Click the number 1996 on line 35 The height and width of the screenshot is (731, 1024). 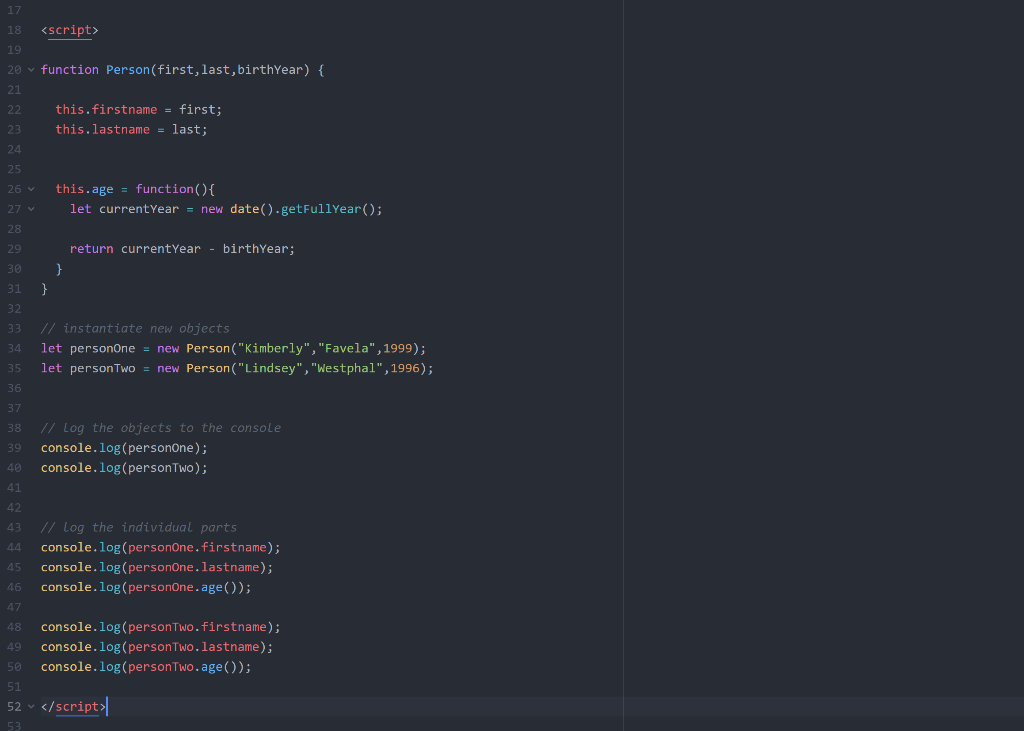[404, 368]
